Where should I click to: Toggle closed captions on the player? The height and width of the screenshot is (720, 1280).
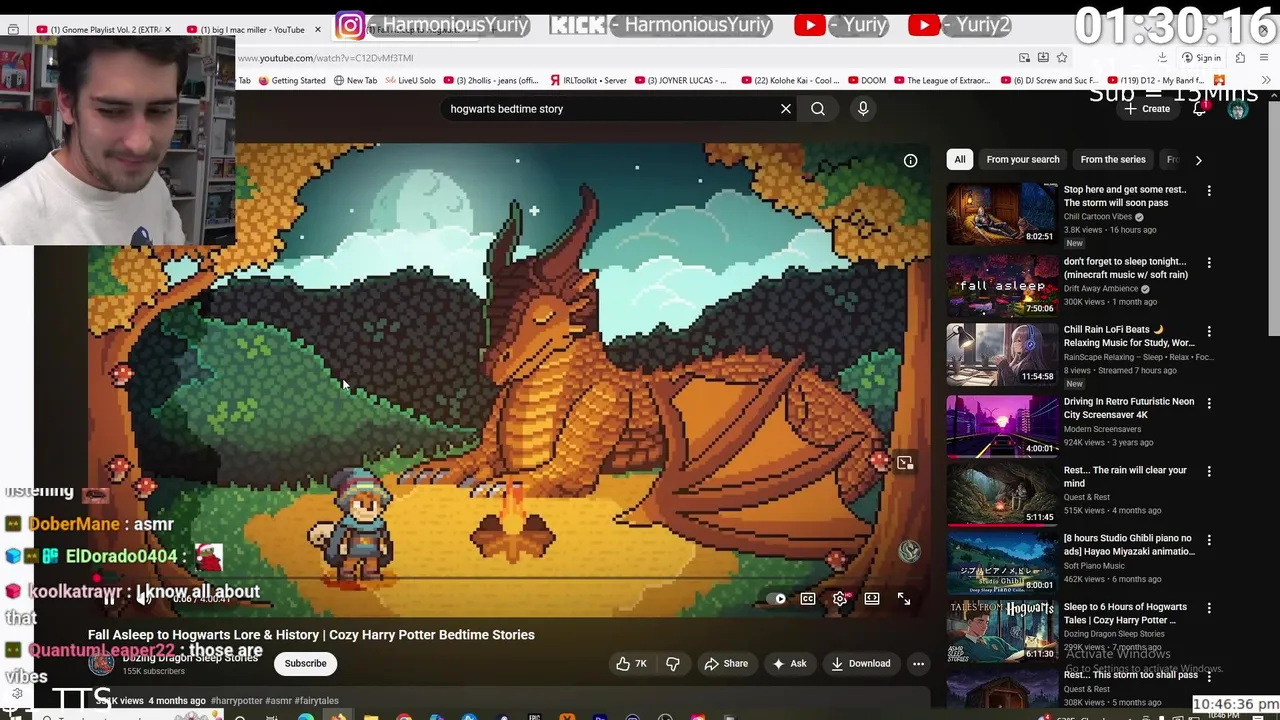(x=808, y=599)
